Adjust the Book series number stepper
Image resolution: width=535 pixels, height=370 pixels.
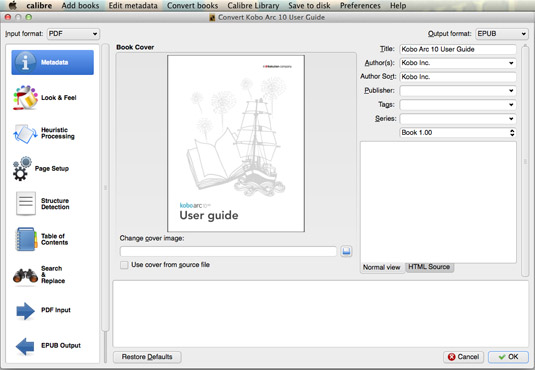tap(512, 133)
